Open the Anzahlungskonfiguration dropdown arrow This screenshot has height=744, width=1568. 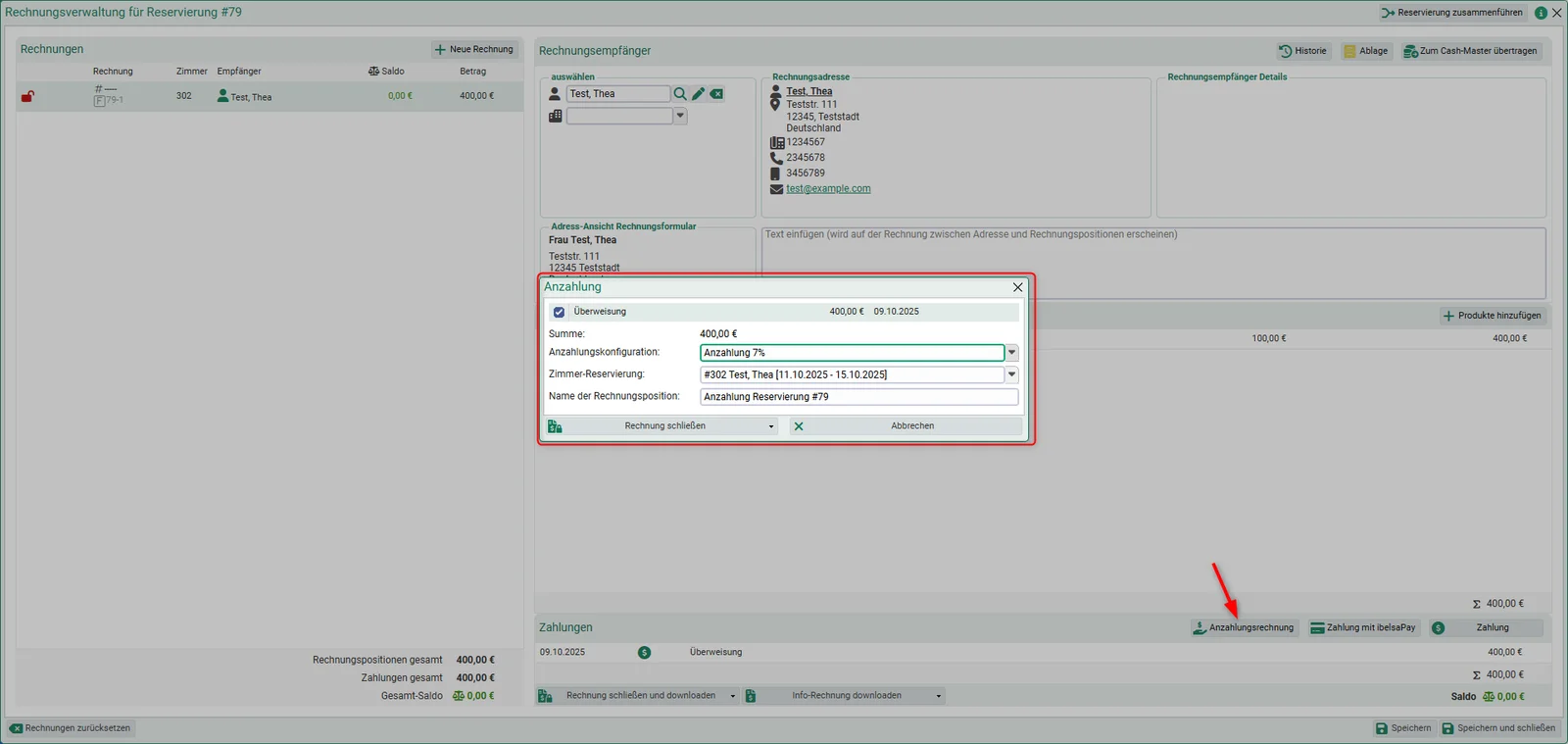[x=1012, y=353]
